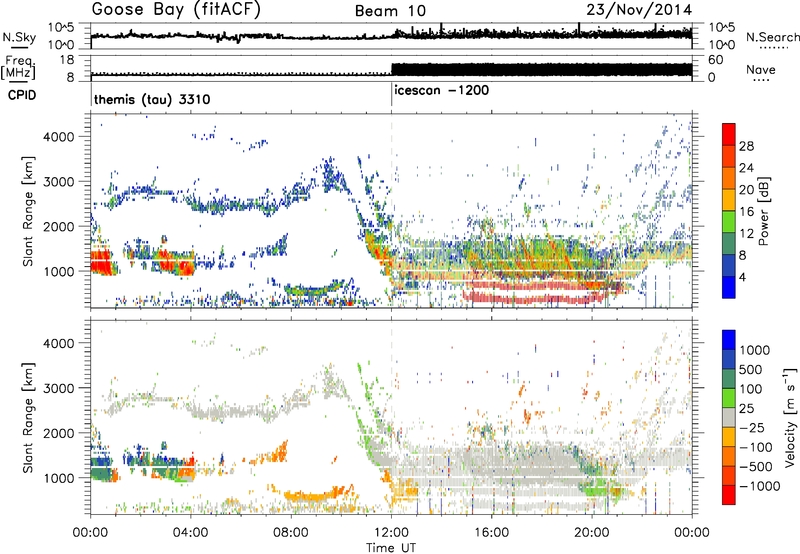
Task: Click 'icescan -1200' CPID text
Action: point(441,91)
